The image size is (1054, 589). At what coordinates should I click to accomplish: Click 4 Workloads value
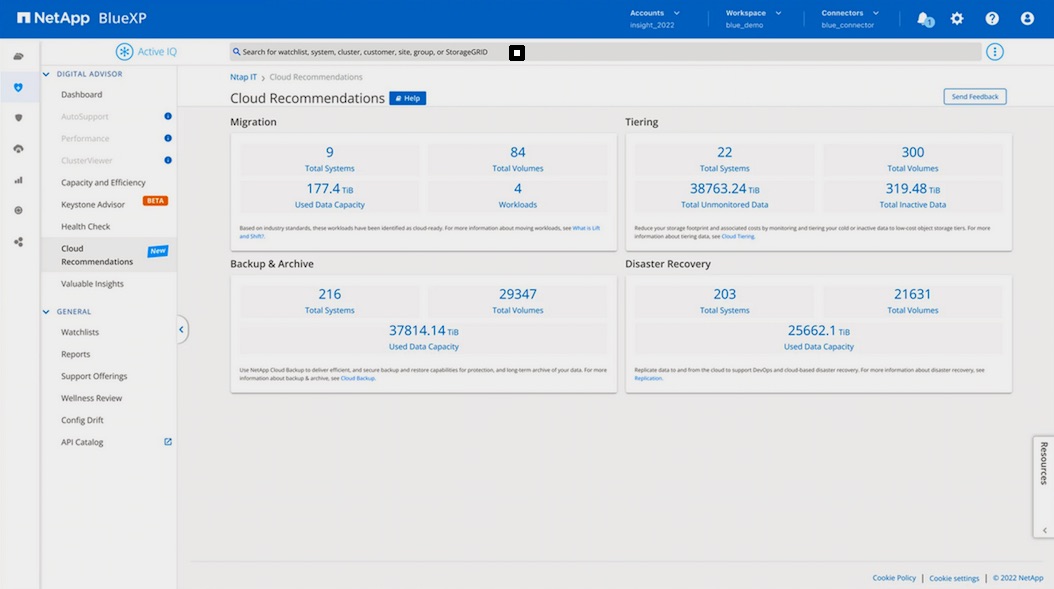pyautogui.click(x=518, y=196)
